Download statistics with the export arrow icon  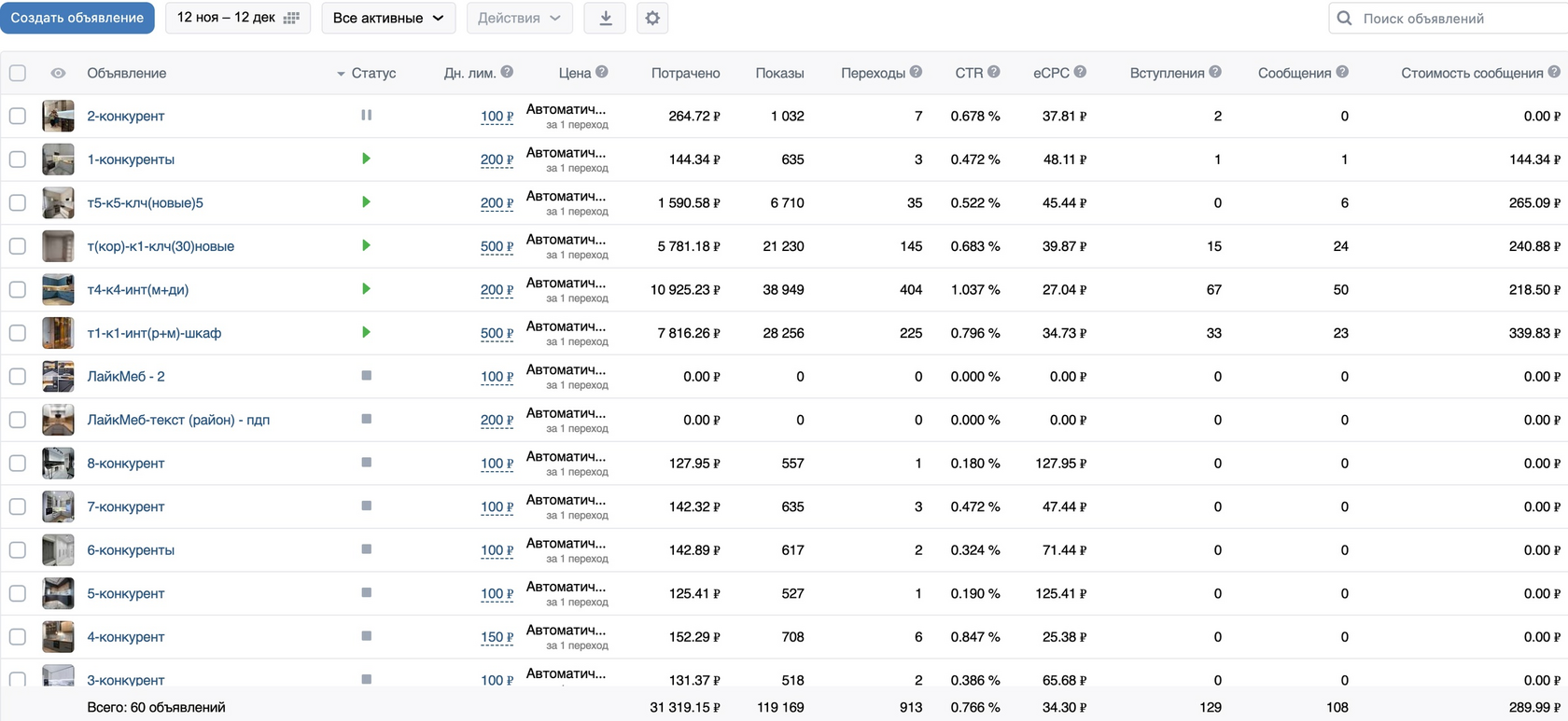pos(605,18)
